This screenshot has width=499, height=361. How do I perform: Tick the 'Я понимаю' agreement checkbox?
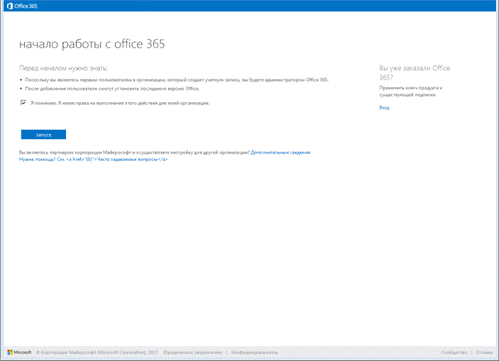point(23,102)
